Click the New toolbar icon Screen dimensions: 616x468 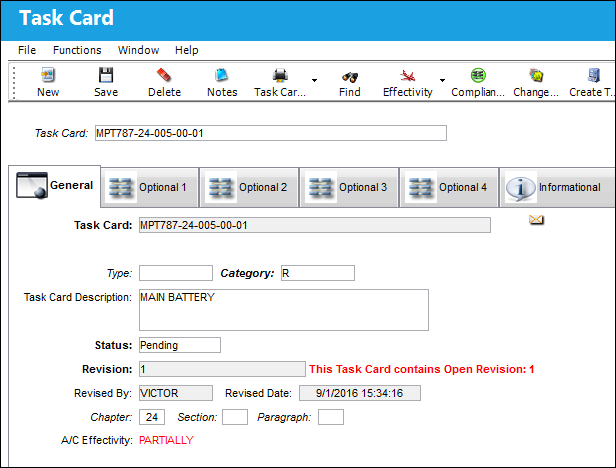point(48,75)
